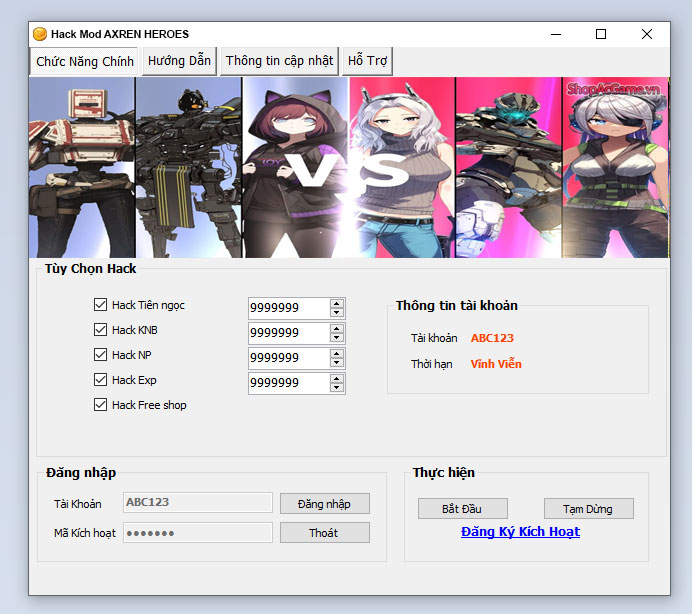Disable the Hack Exp checkbox

point(100,380)
